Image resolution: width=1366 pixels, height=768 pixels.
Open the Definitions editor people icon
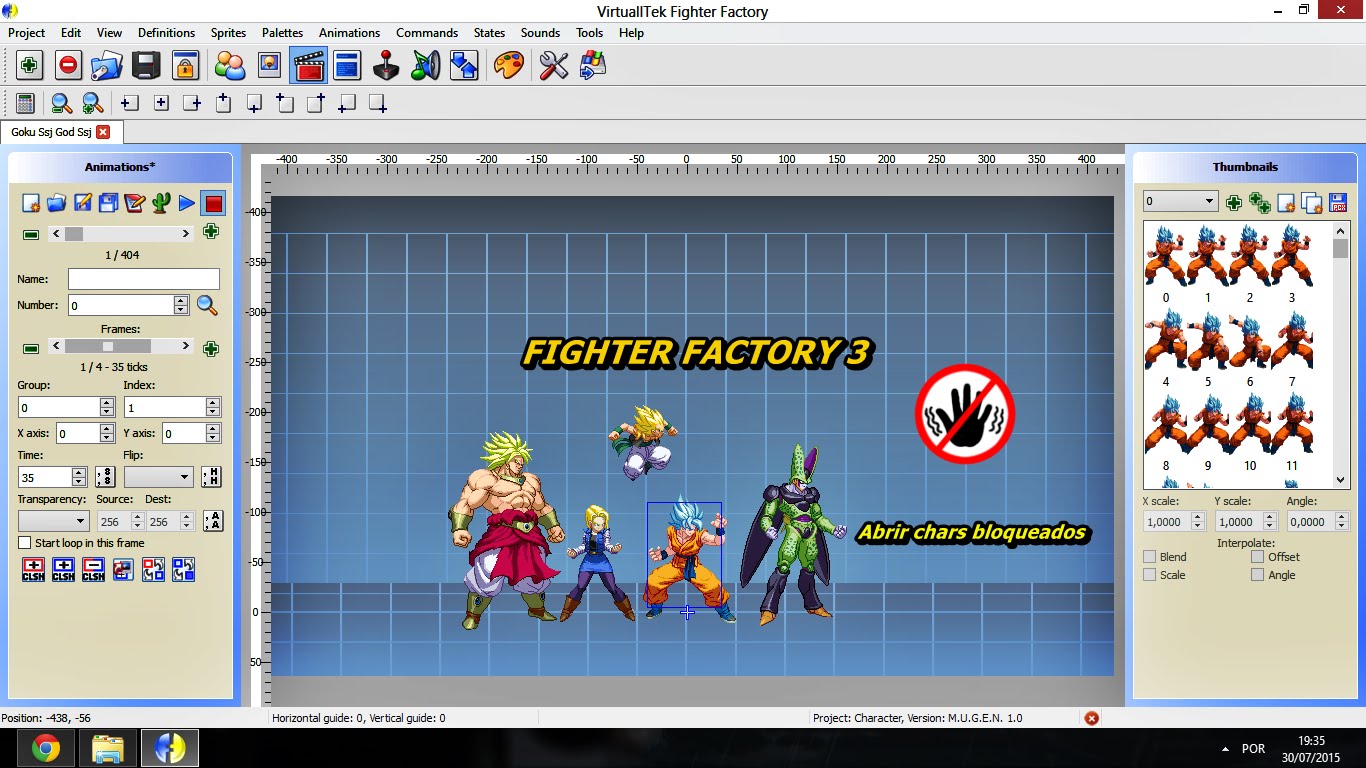[x=230, y=66]
